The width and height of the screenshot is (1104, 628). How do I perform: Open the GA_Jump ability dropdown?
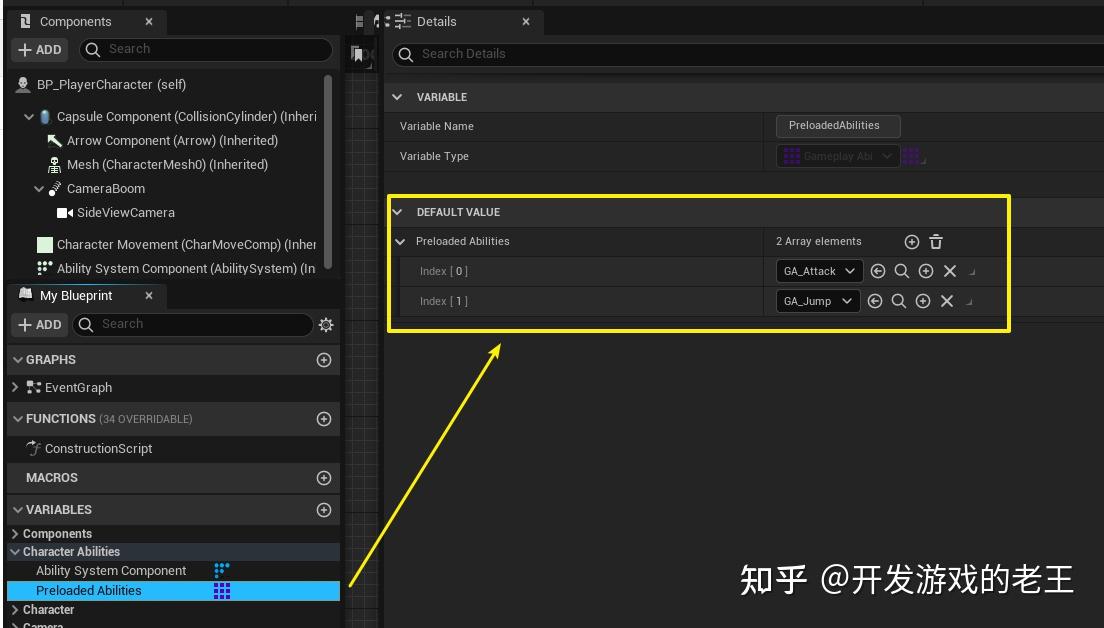coord(817,301)
